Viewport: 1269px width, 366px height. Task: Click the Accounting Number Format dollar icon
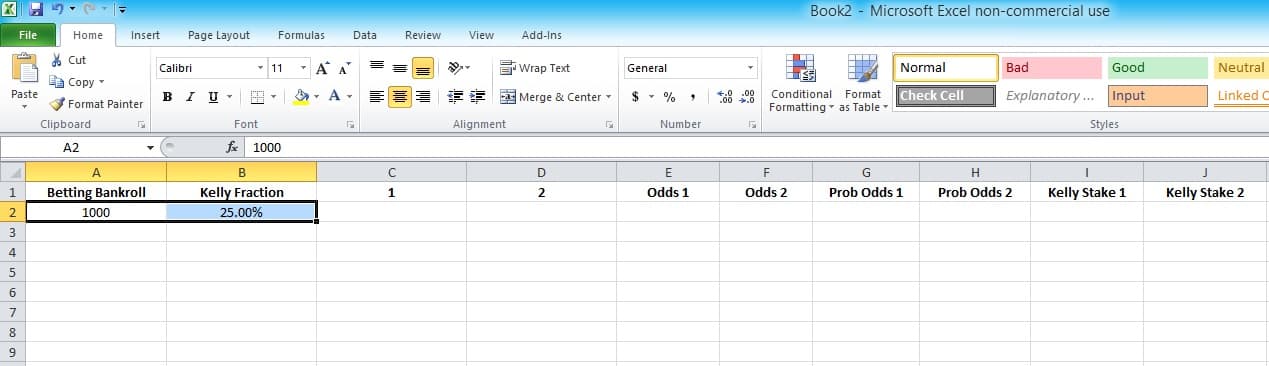pyautogui.click(x=635, y=97)
